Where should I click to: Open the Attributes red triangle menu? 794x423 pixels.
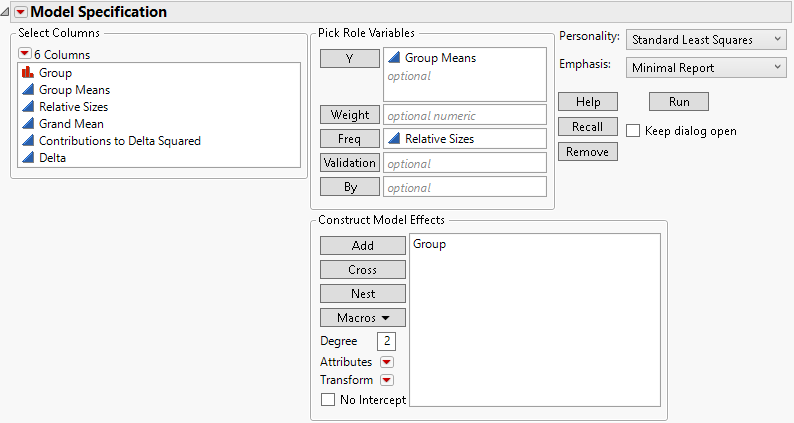click(x=387, y=362)
